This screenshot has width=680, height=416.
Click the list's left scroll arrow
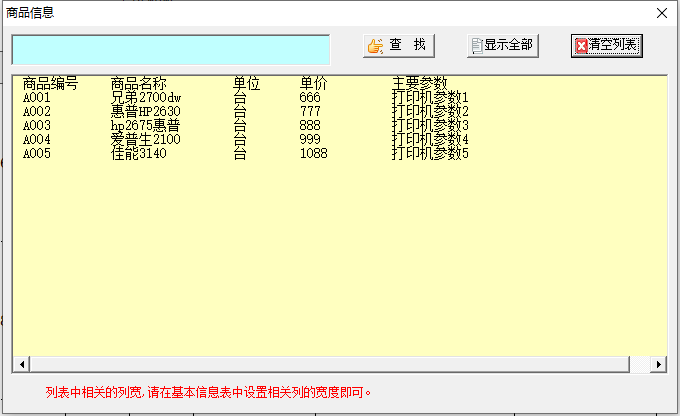[21, 364]
